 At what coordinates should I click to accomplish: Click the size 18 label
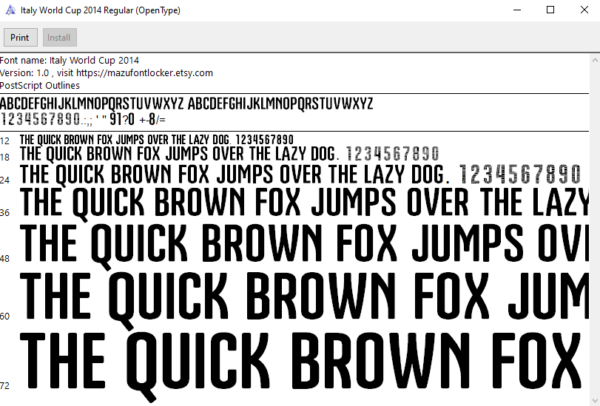(x=5, y=157)
